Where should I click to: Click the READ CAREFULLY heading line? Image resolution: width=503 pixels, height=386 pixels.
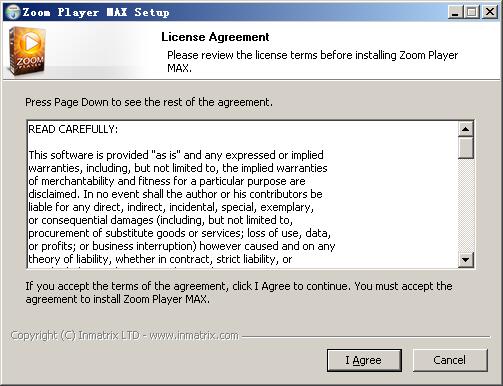point(73,129)
